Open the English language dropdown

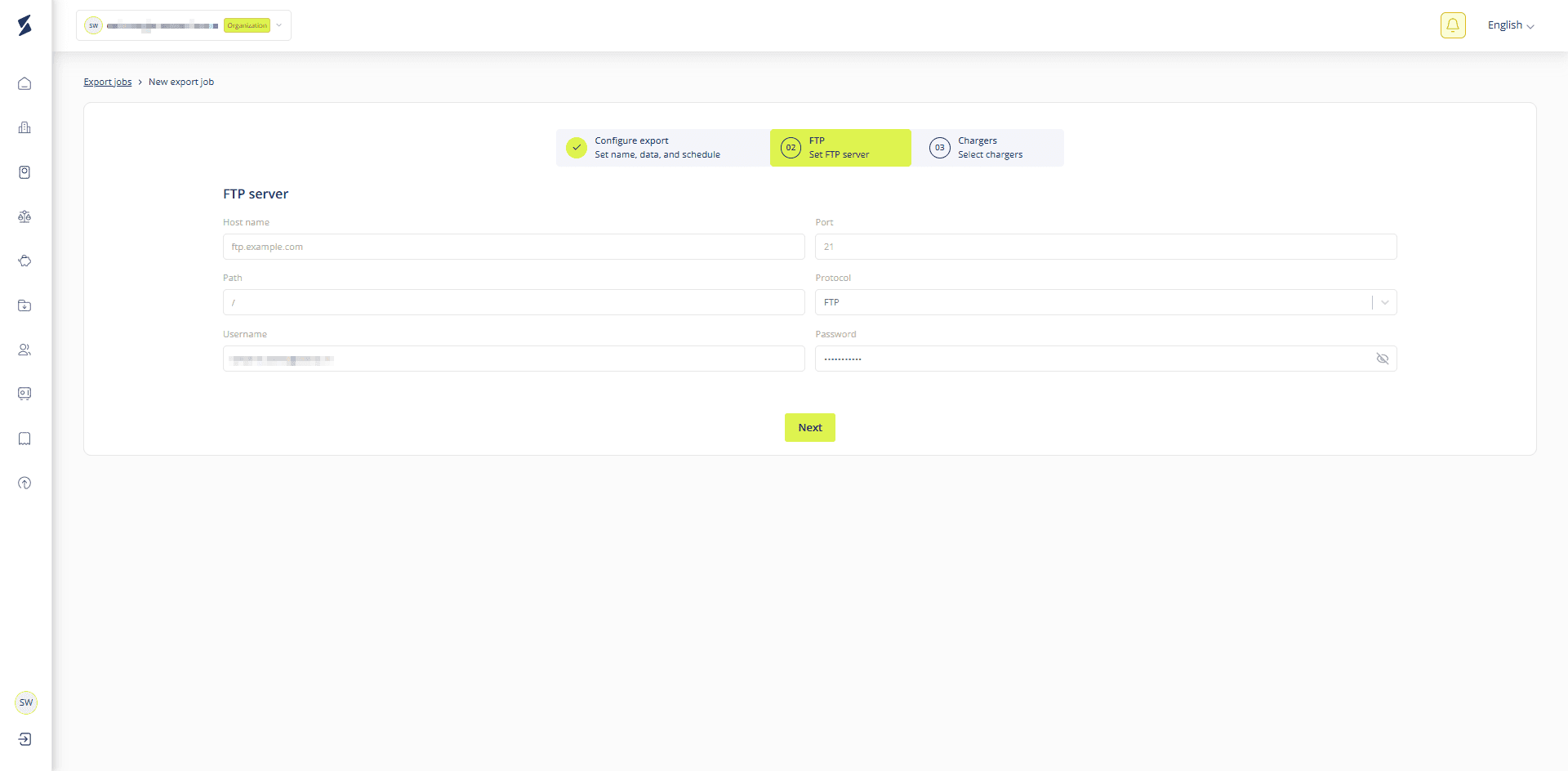click(x=1510, y=25)
